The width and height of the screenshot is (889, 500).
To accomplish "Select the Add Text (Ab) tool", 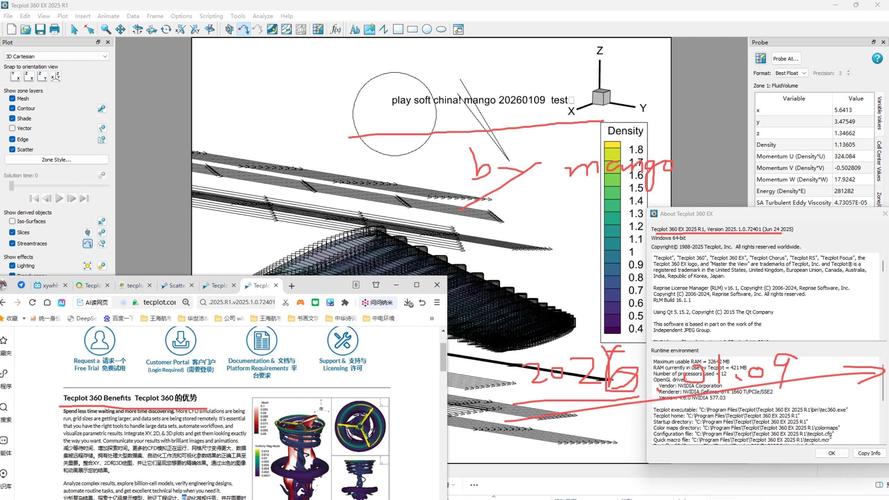I will [x=355, y=29].
